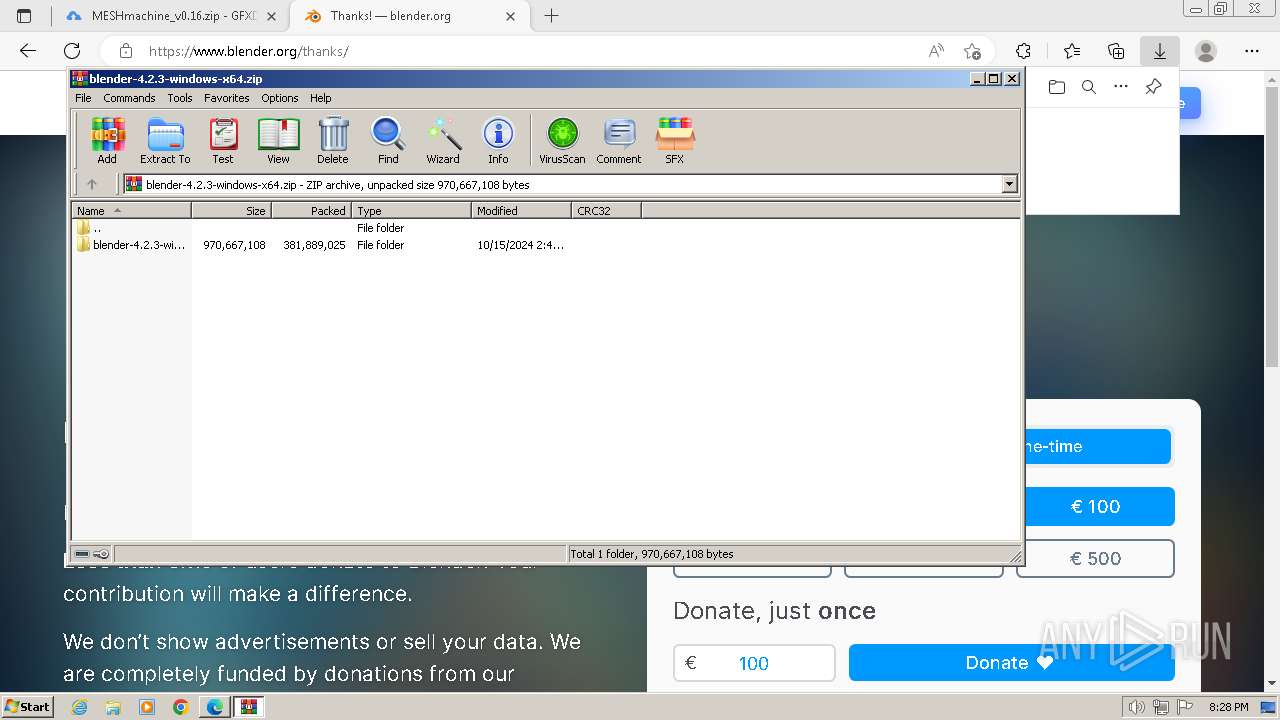Pin the downloads panel
The height and width of the screenshot is (720, 1280).
1153,87
